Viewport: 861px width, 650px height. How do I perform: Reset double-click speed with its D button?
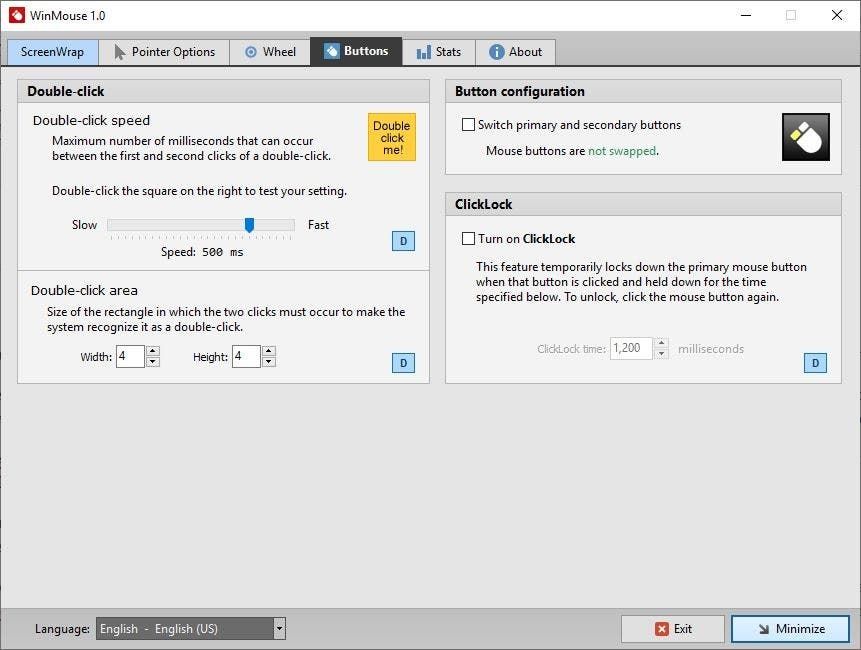403,241
